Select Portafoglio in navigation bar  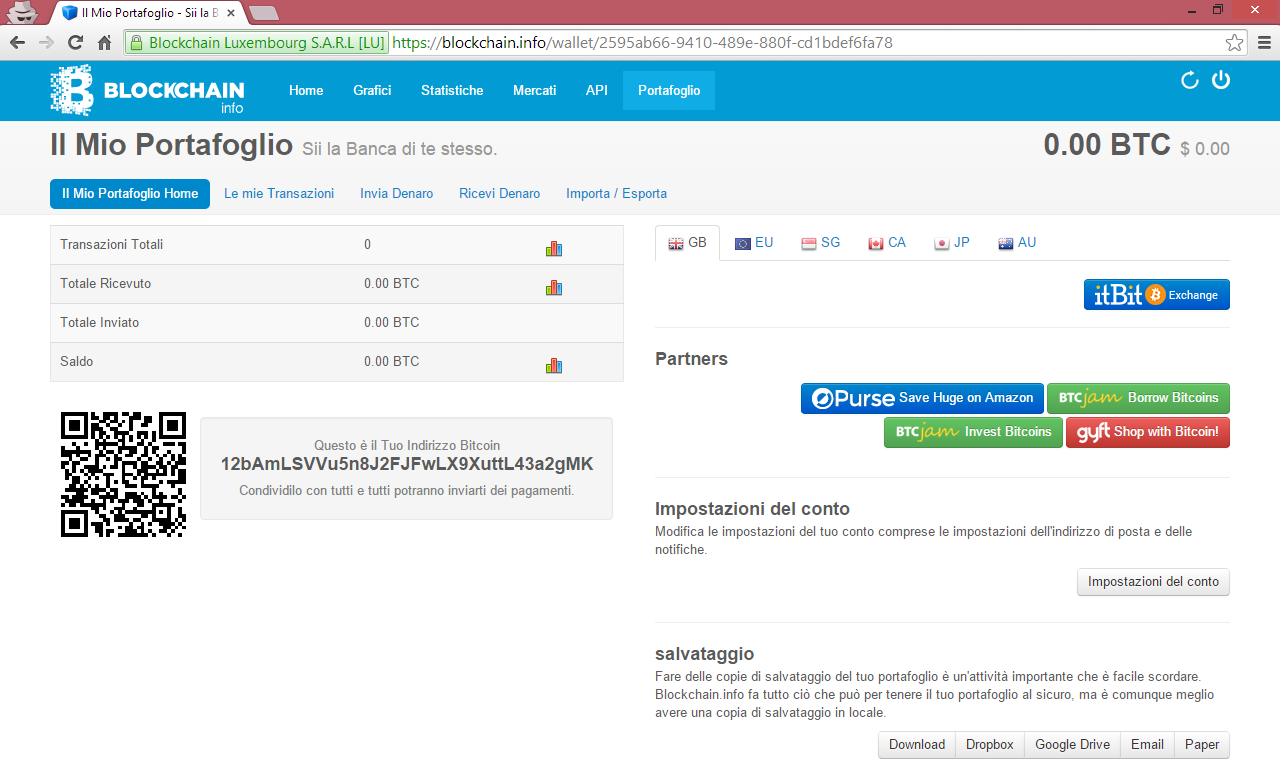[x=669, y=90]
